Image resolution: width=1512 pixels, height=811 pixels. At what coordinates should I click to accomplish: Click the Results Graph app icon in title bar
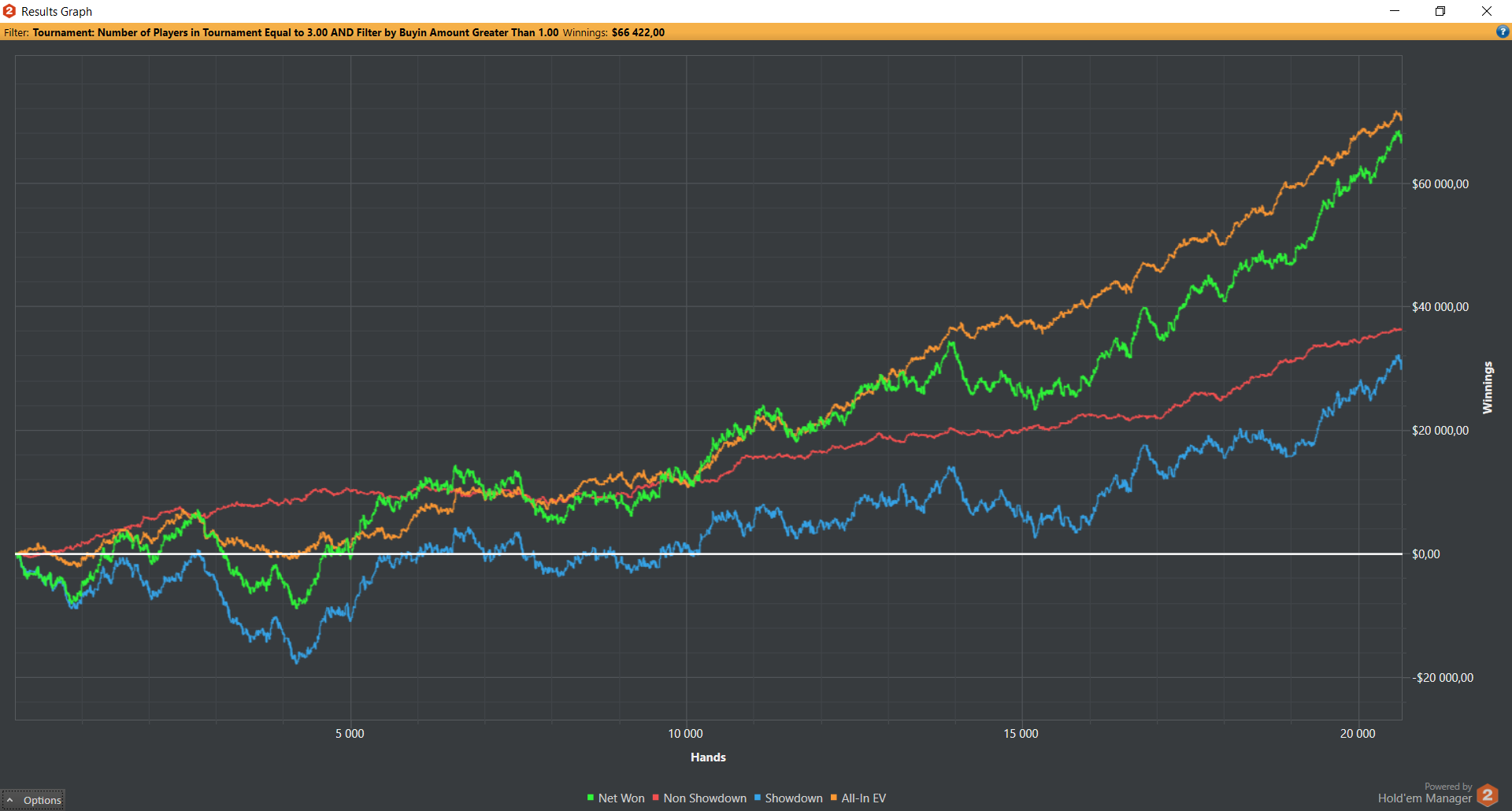9,11
